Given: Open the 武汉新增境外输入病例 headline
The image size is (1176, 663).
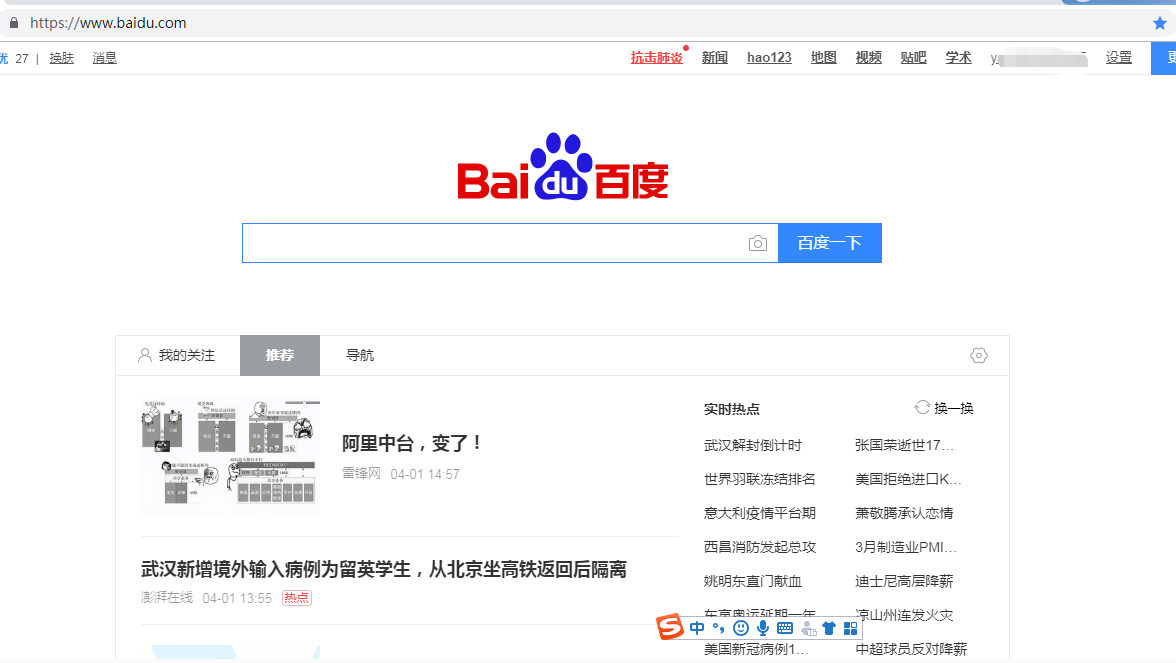Looking at the screenshot, I should coord(384,569).
